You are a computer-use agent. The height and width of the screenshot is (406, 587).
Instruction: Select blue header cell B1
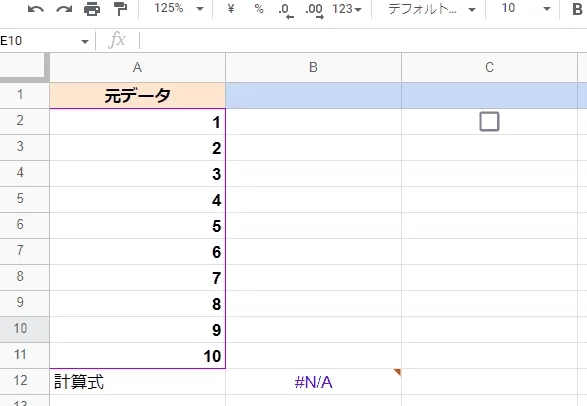click(x=313, y=95)
